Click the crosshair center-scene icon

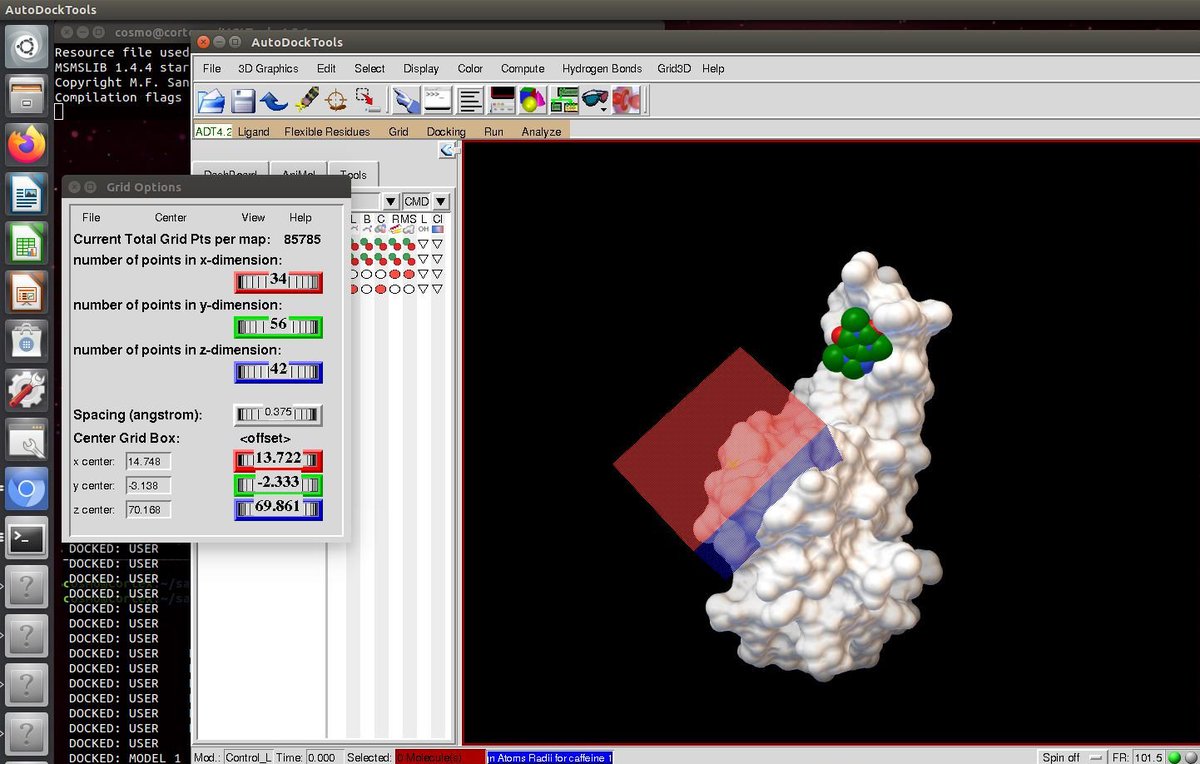[x=337, y=100]
